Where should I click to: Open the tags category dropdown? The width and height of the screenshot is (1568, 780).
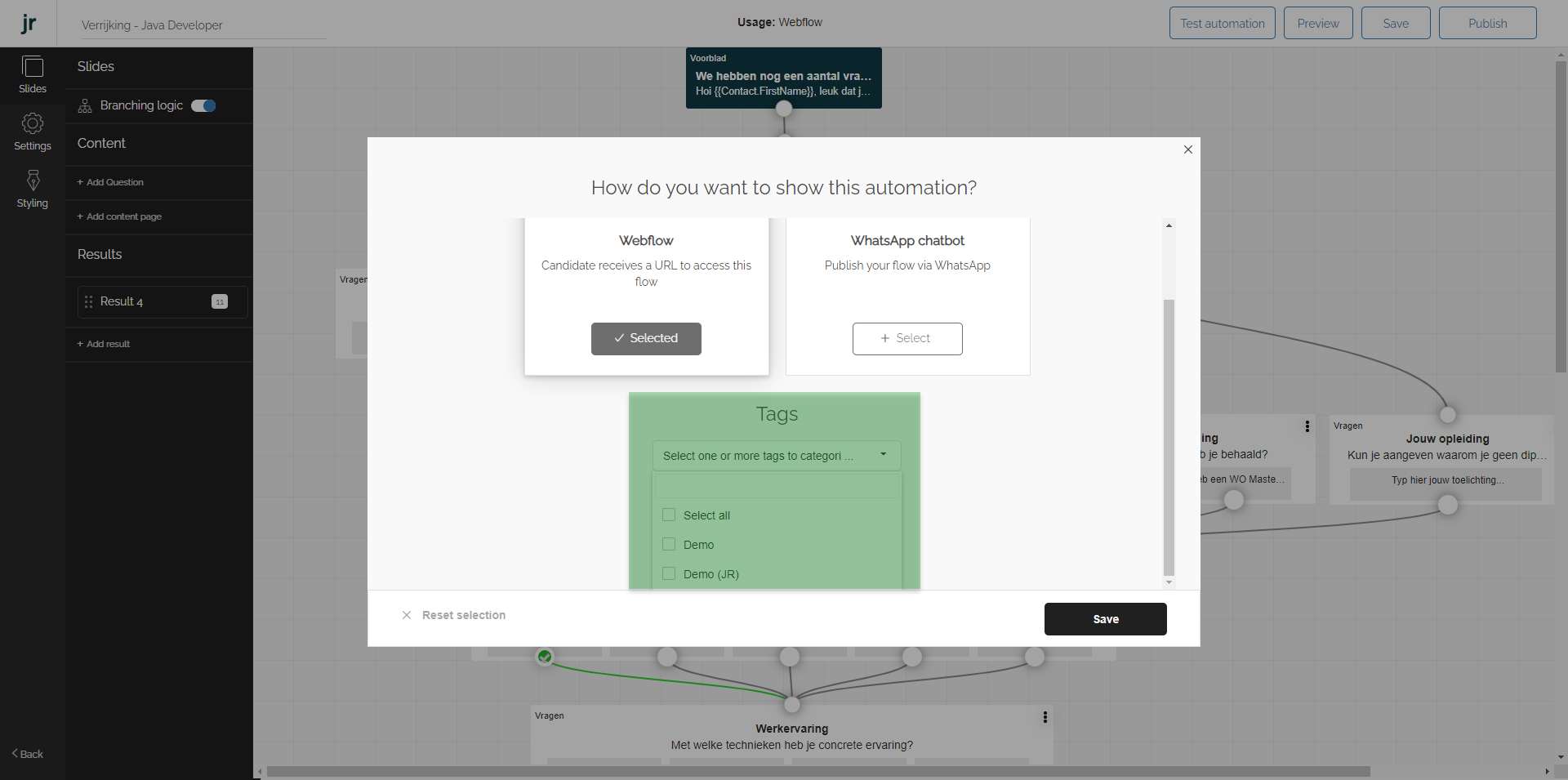coord(777,456)
